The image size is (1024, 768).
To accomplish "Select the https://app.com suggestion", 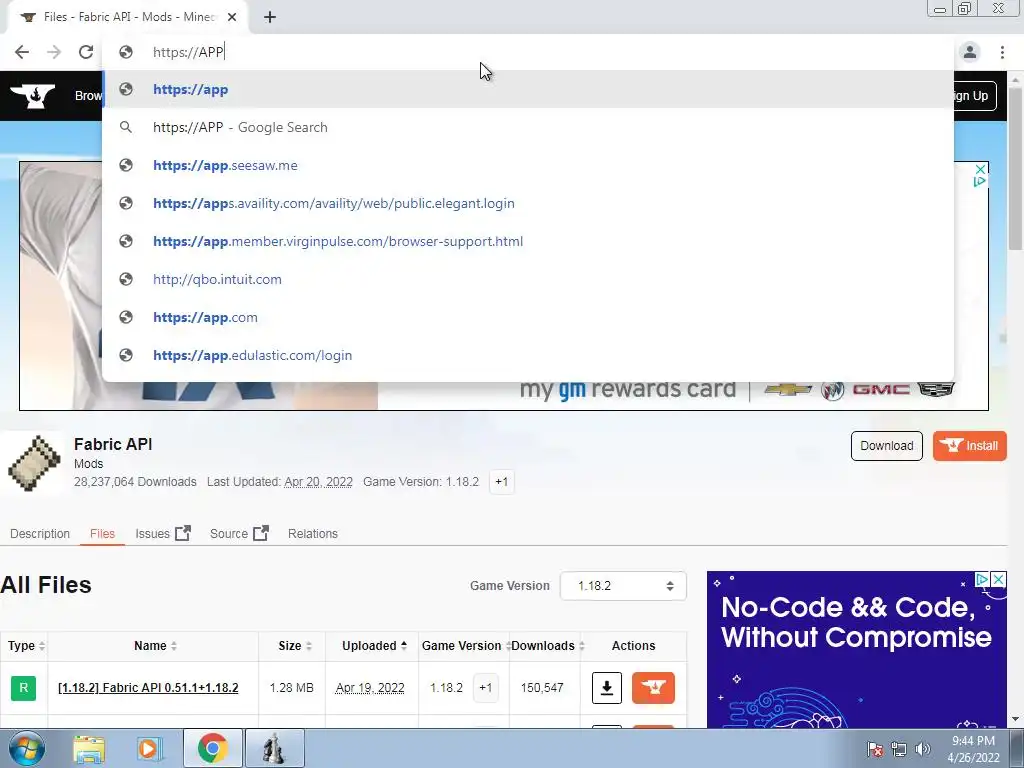I will (528, 317).
